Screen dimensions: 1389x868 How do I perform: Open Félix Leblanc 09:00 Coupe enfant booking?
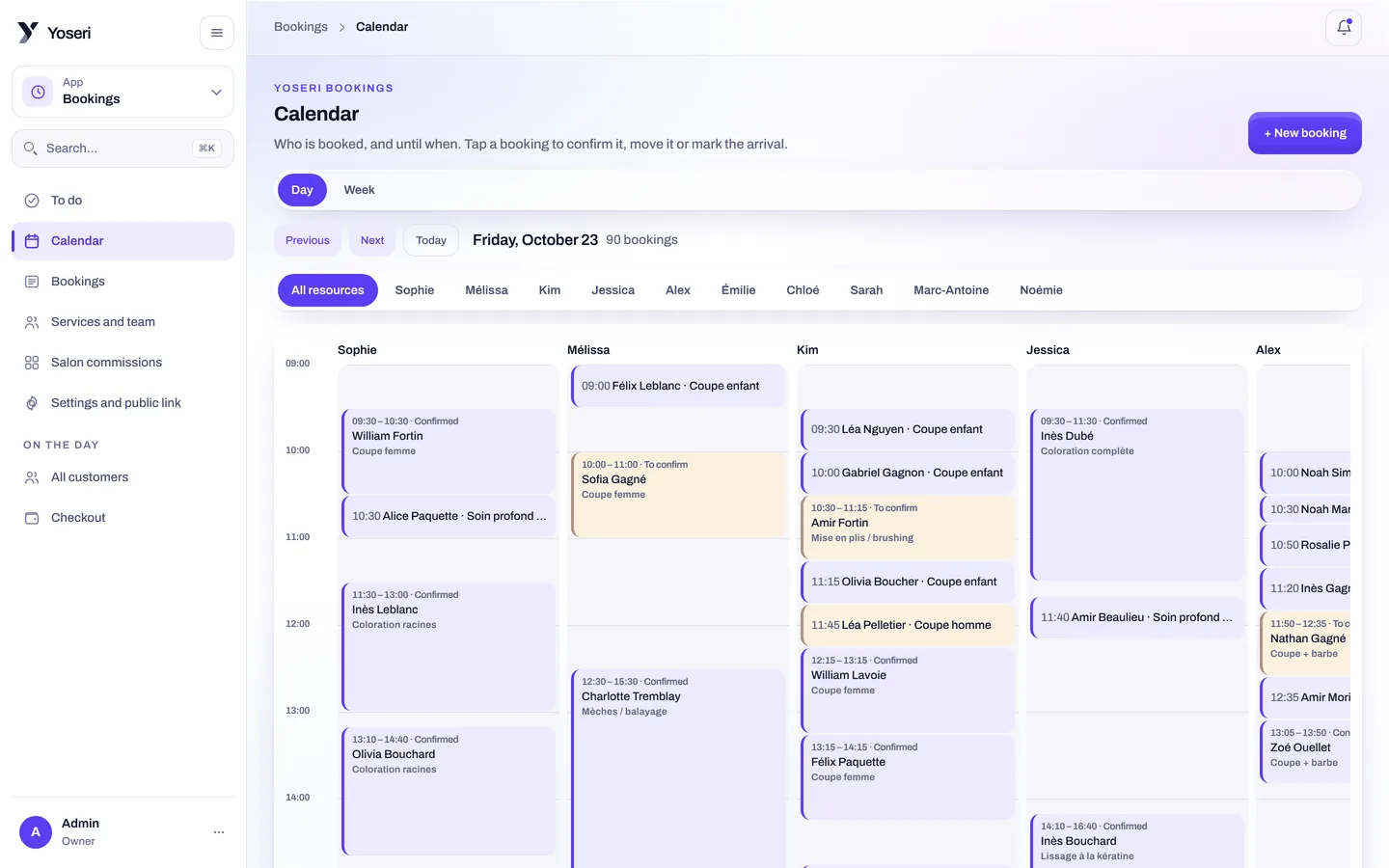(x=678, y=386)
